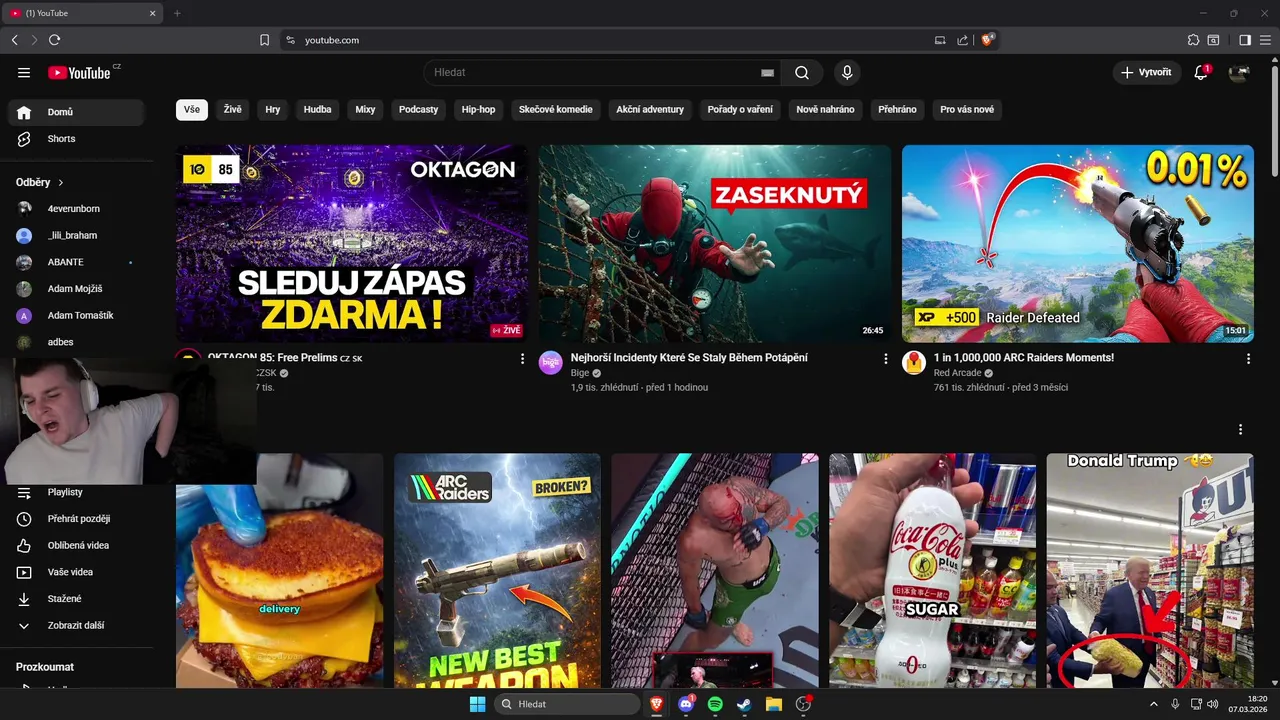Click the share page icon in the address bar
Screen dimensions: 1280x720
pos(962,40)
